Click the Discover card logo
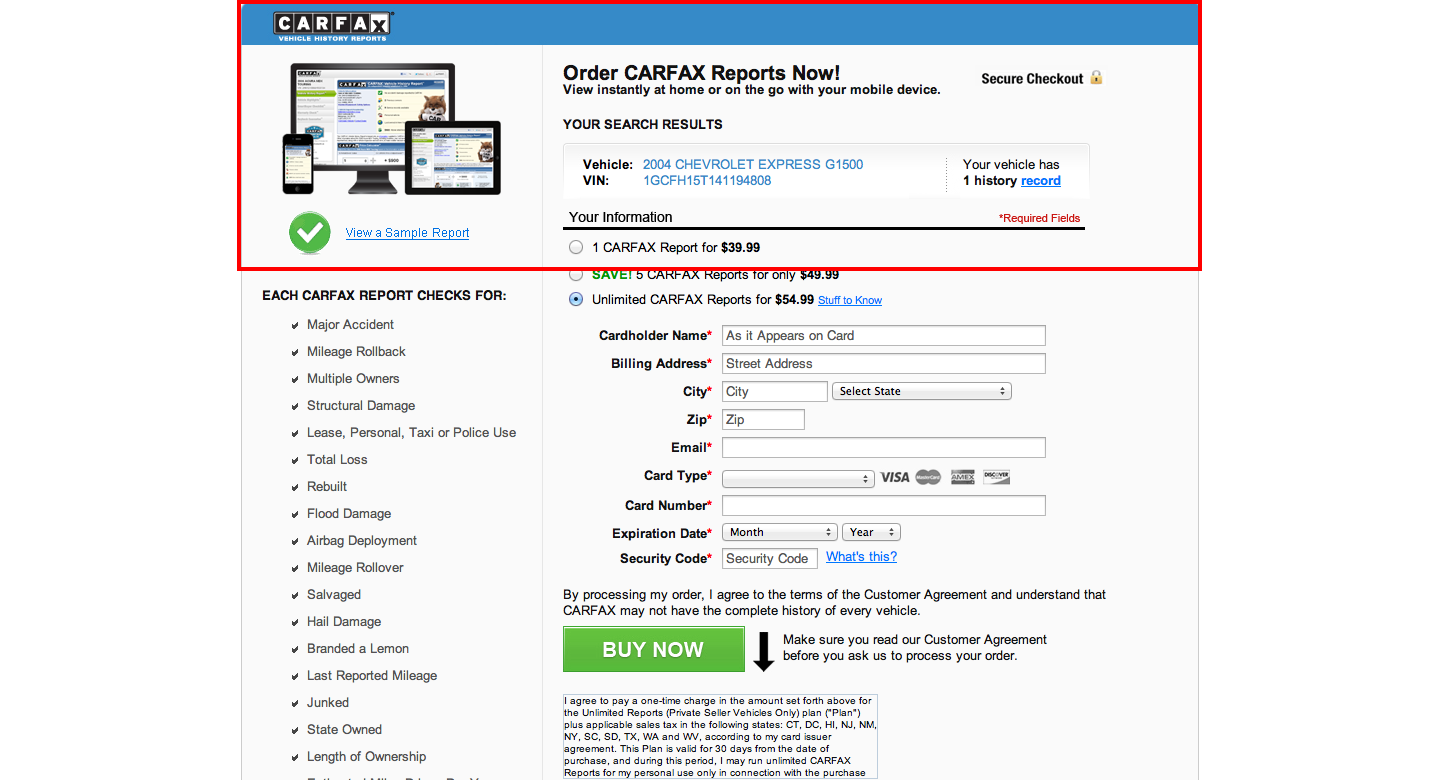This screenshot has height=780, width=1440. pyautogui.click(x=997, y=477)
